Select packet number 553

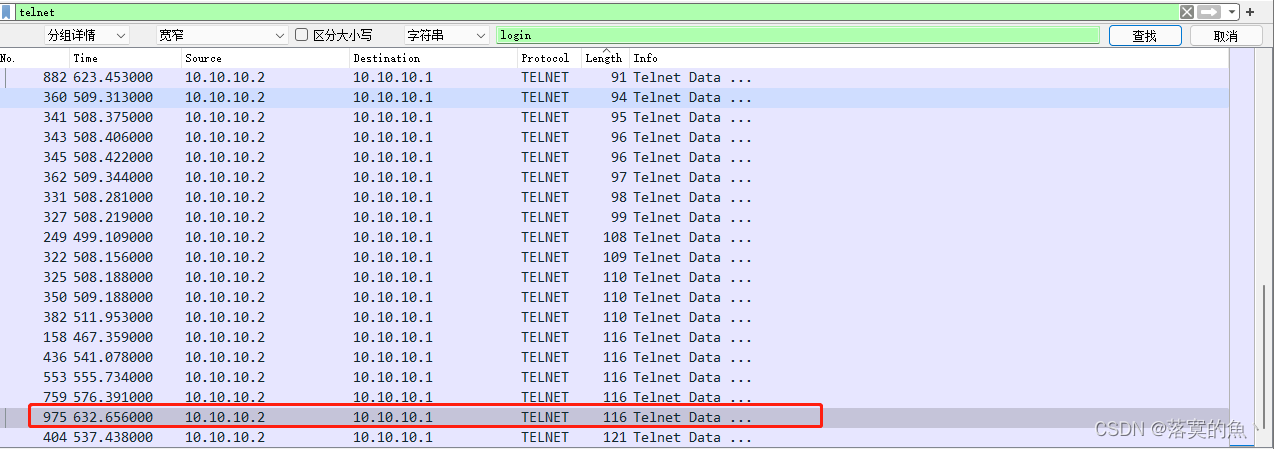(614, 377)
